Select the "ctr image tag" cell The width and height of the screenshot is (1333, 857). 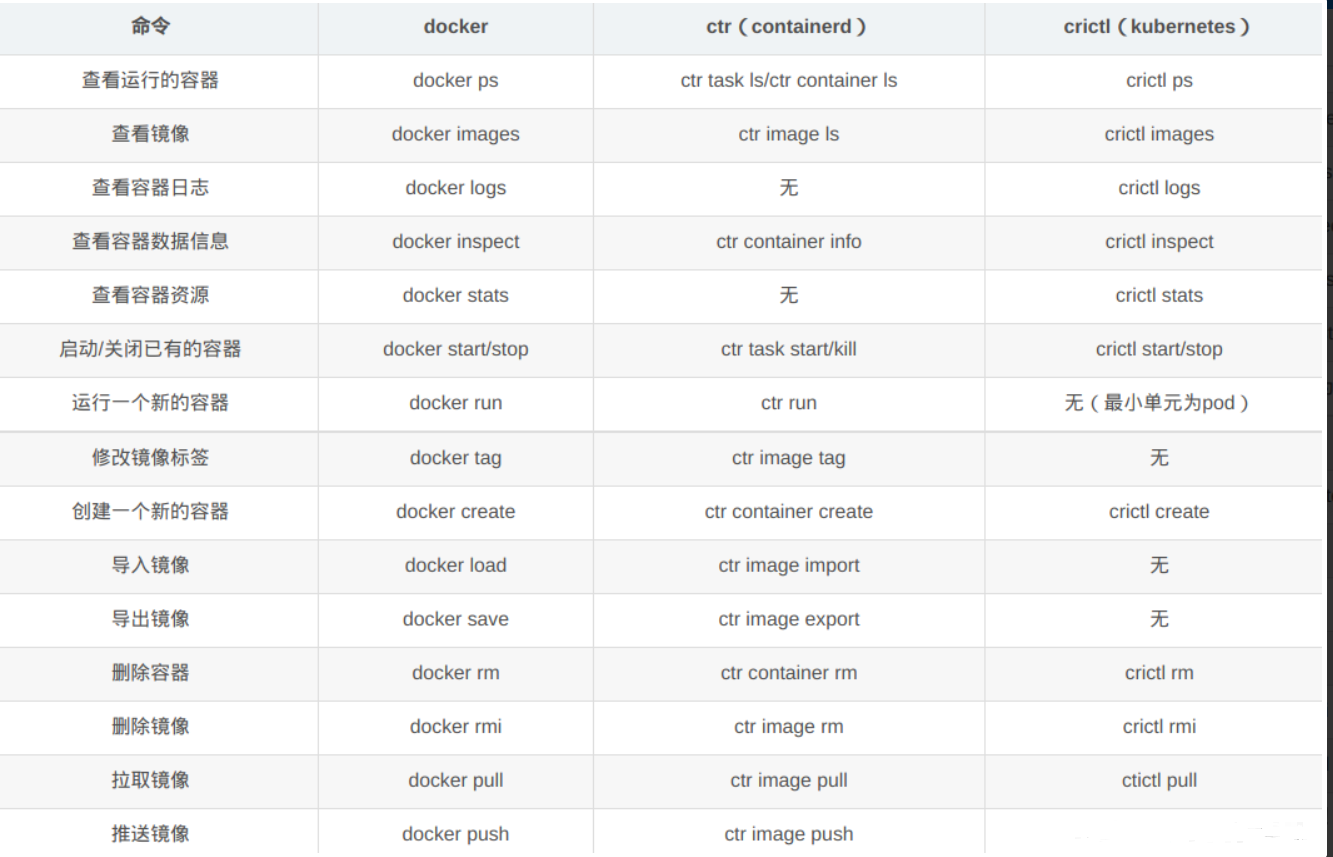pyautogui.click(x=788, y=458)
